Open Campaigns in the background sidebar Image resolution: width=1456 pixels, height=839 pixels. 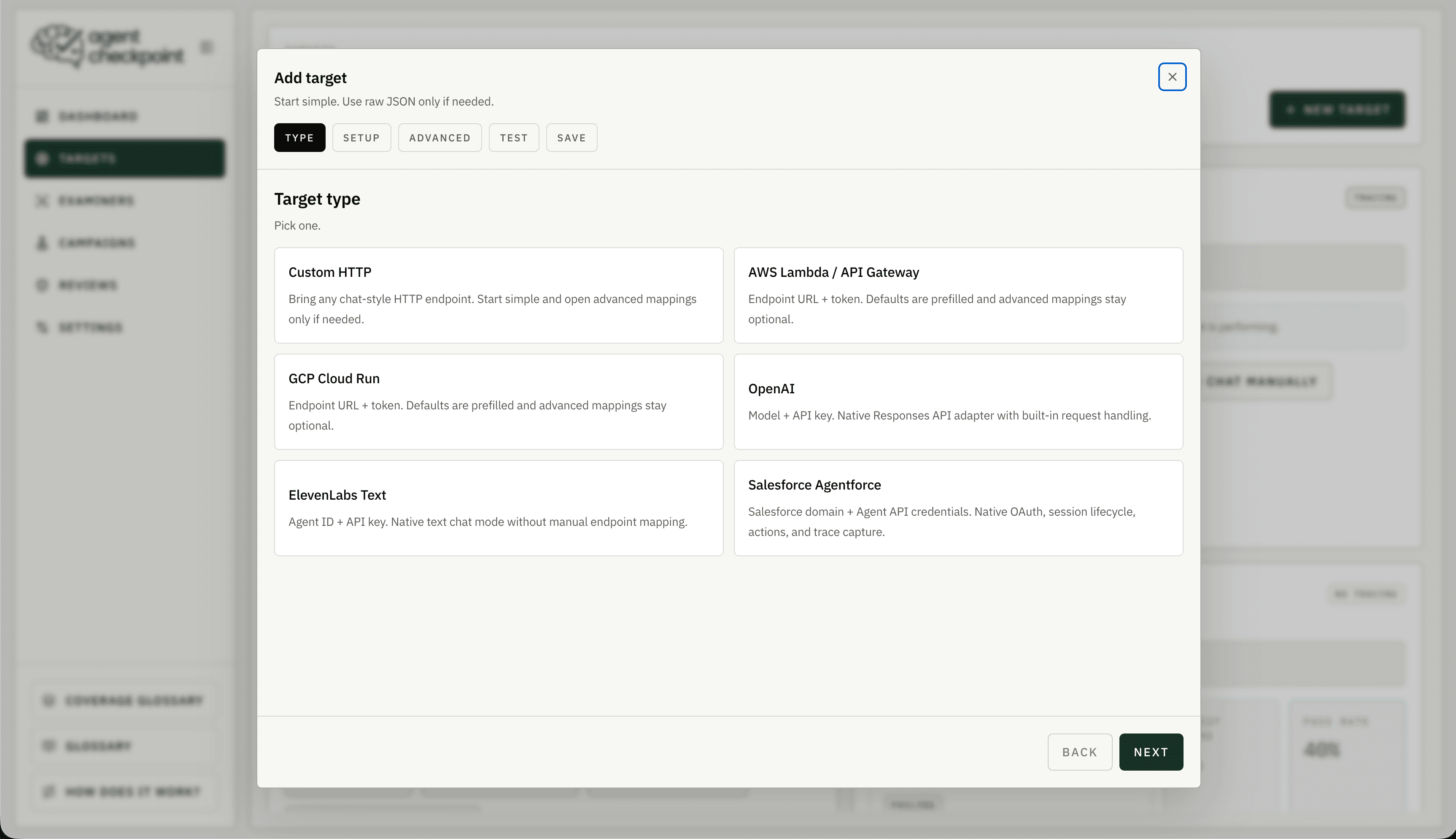click(x=124, y=243)
